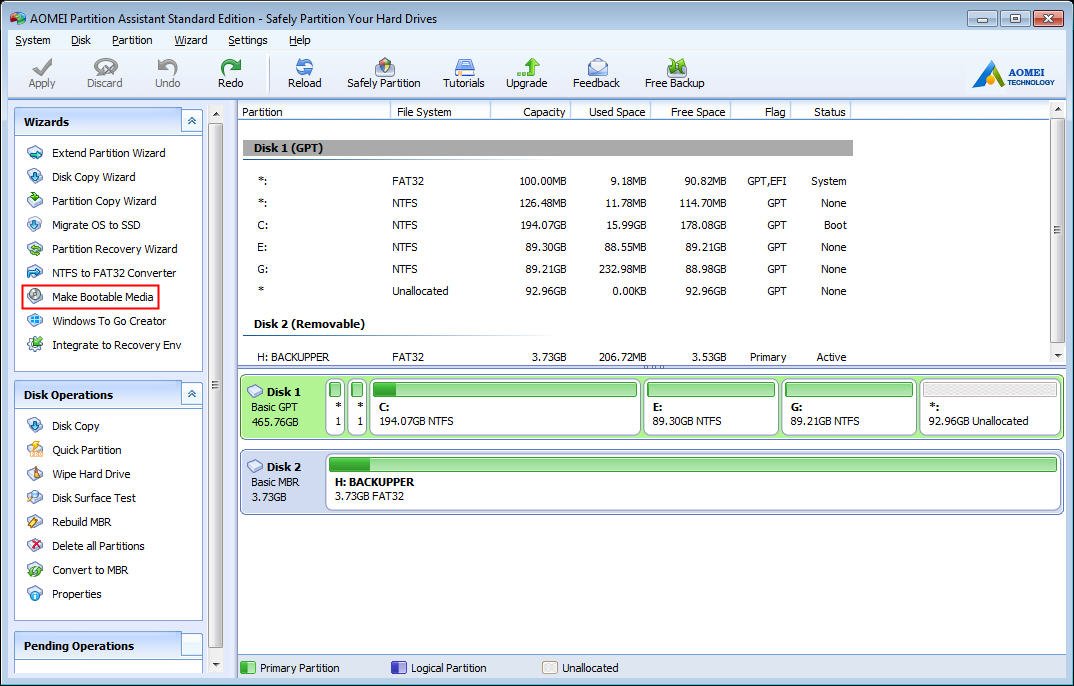Collapse the Disk Operations panel
Image resolution: width=1074 pixels, height=686 pixels.
191,394
